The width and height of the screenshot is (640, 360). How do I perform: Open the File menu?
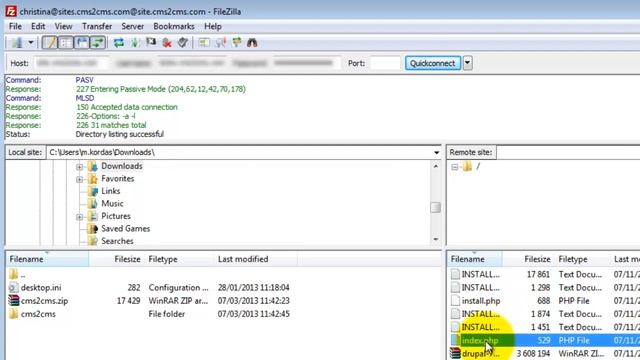click(16, 27)
